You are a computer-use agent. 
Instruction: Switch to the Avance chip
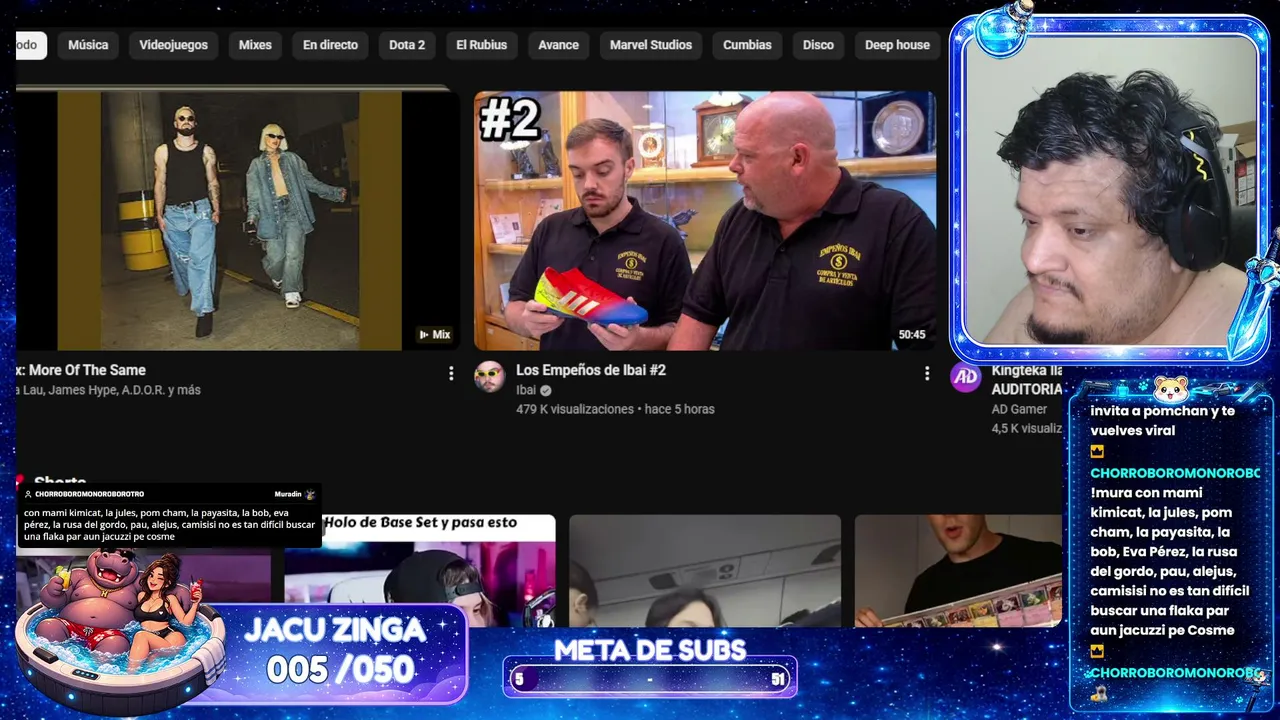[x=558, y=45]
